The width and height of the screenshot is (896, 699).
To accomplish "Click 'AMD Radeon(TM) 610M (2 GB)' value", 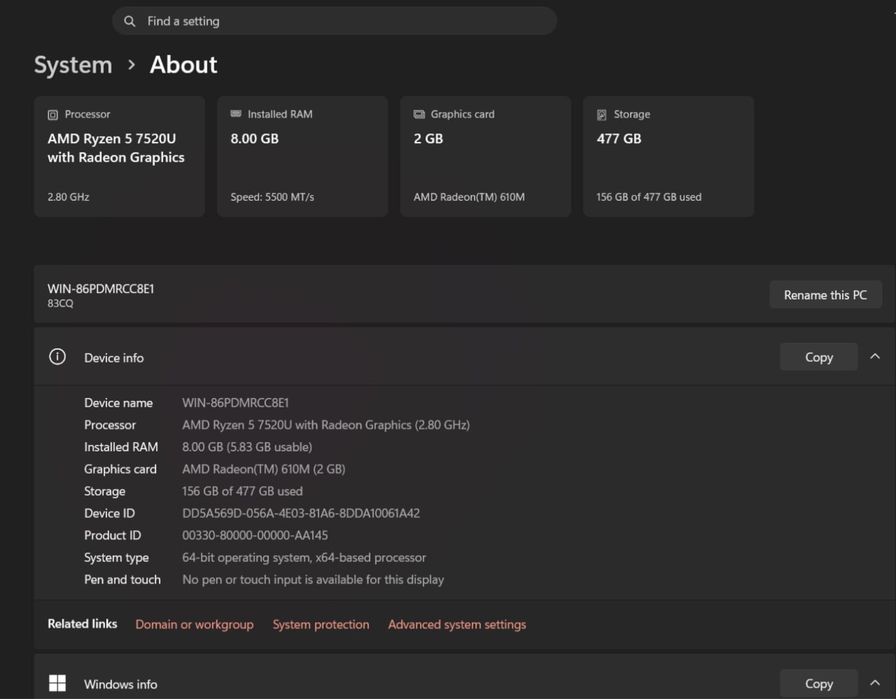I will (x=263, y=469).
